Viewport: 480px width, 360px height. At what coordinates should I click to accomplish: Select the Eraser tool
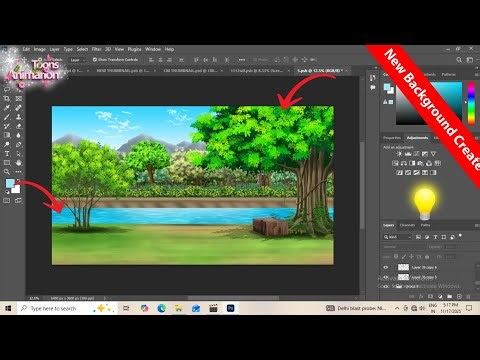click(x=19, y=126)
